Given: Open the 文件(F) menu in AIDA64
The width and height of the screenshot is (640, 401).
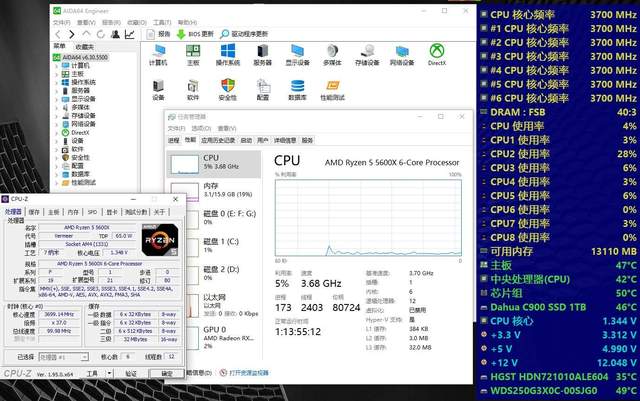Looking at the screenshot, I should [x=62, y=22].
